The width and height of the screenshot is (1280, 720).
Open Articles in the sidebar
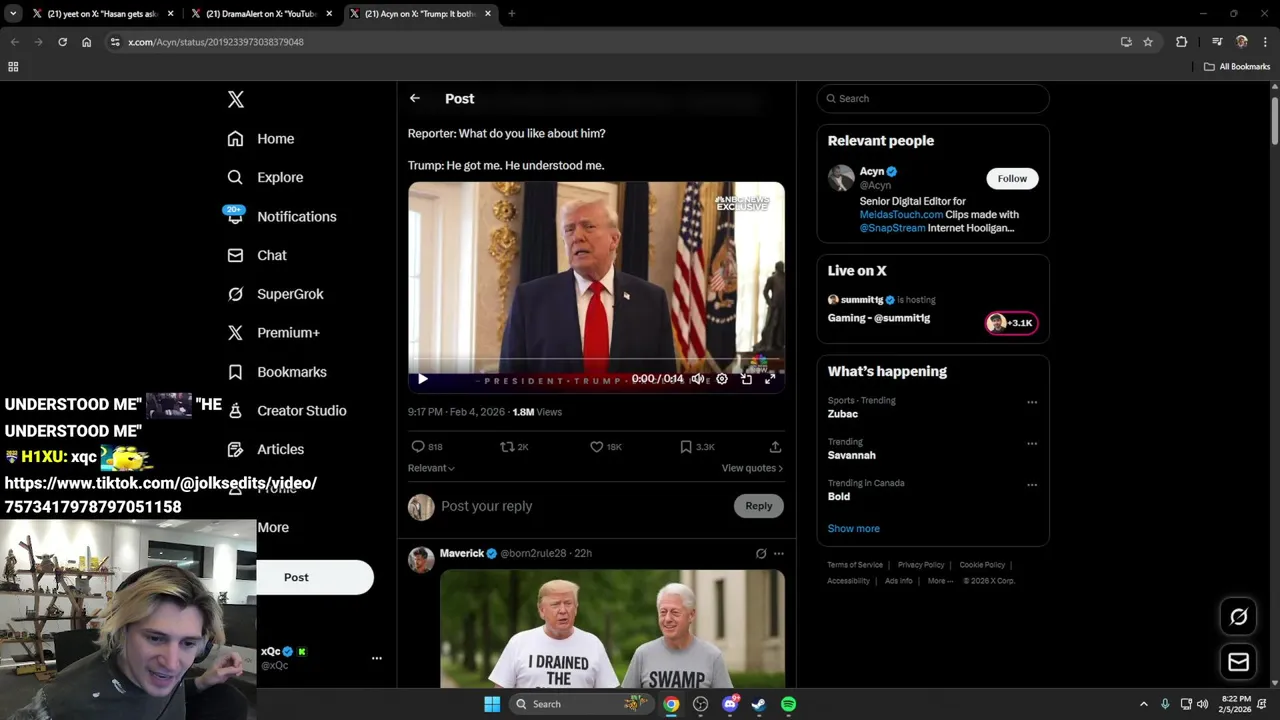(x=266, y=450)
